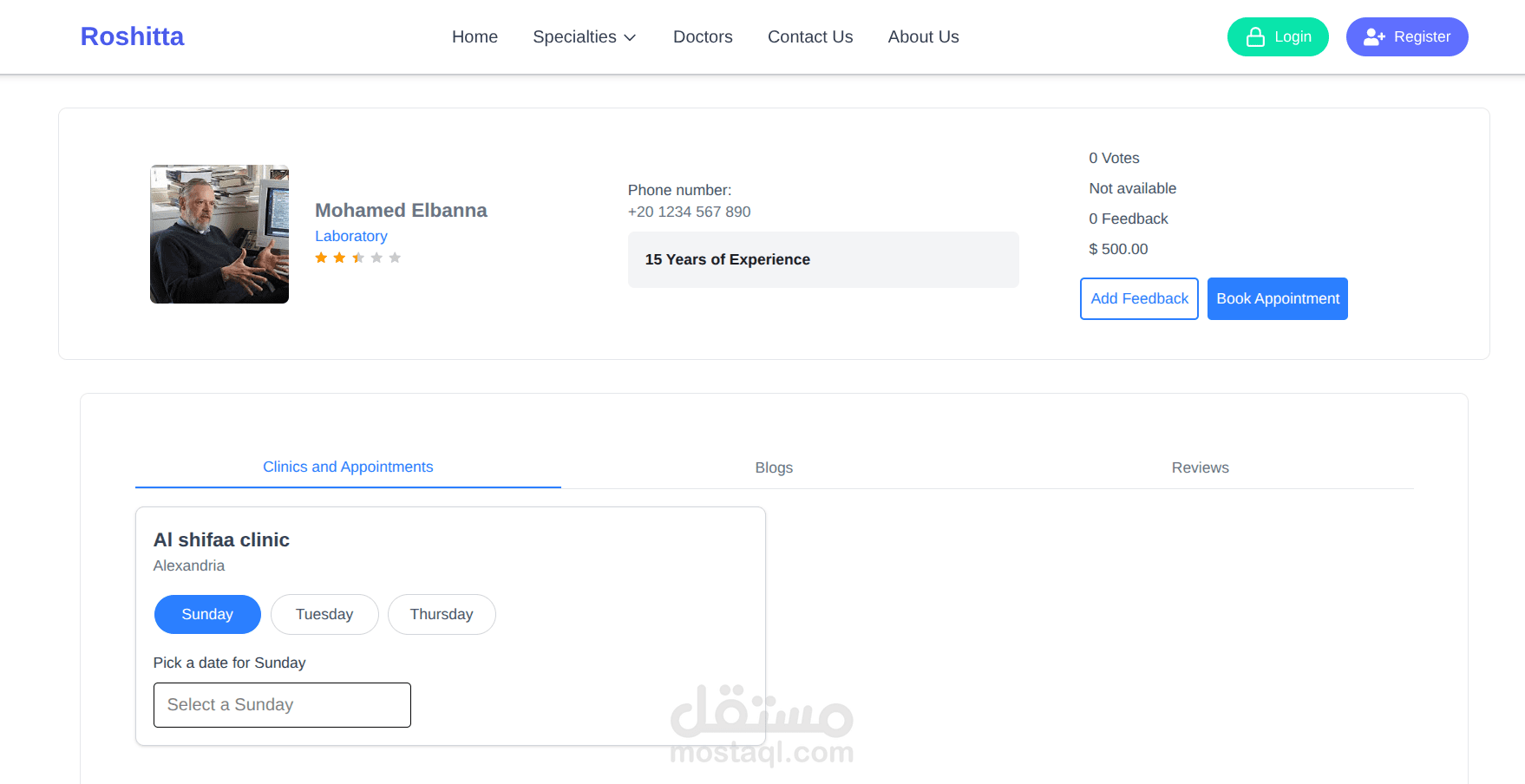Click the Phone number label

point(679,190)
